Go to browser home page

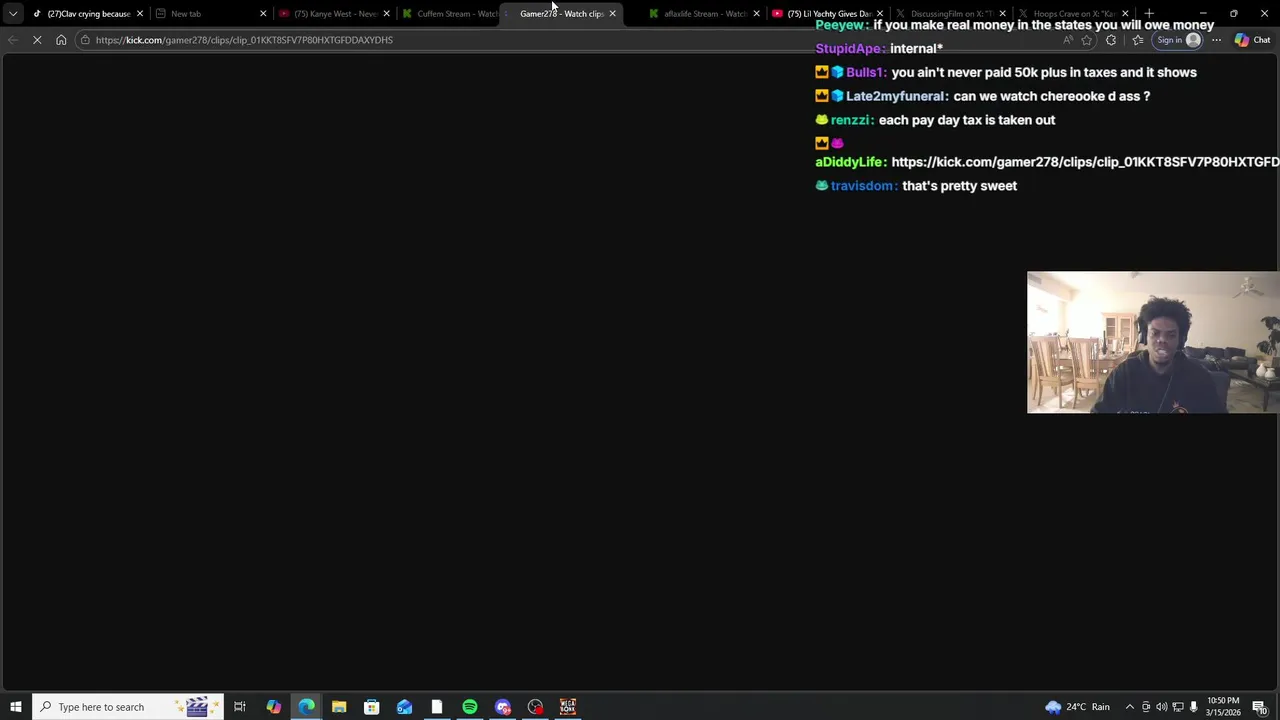tap(61, 40)
